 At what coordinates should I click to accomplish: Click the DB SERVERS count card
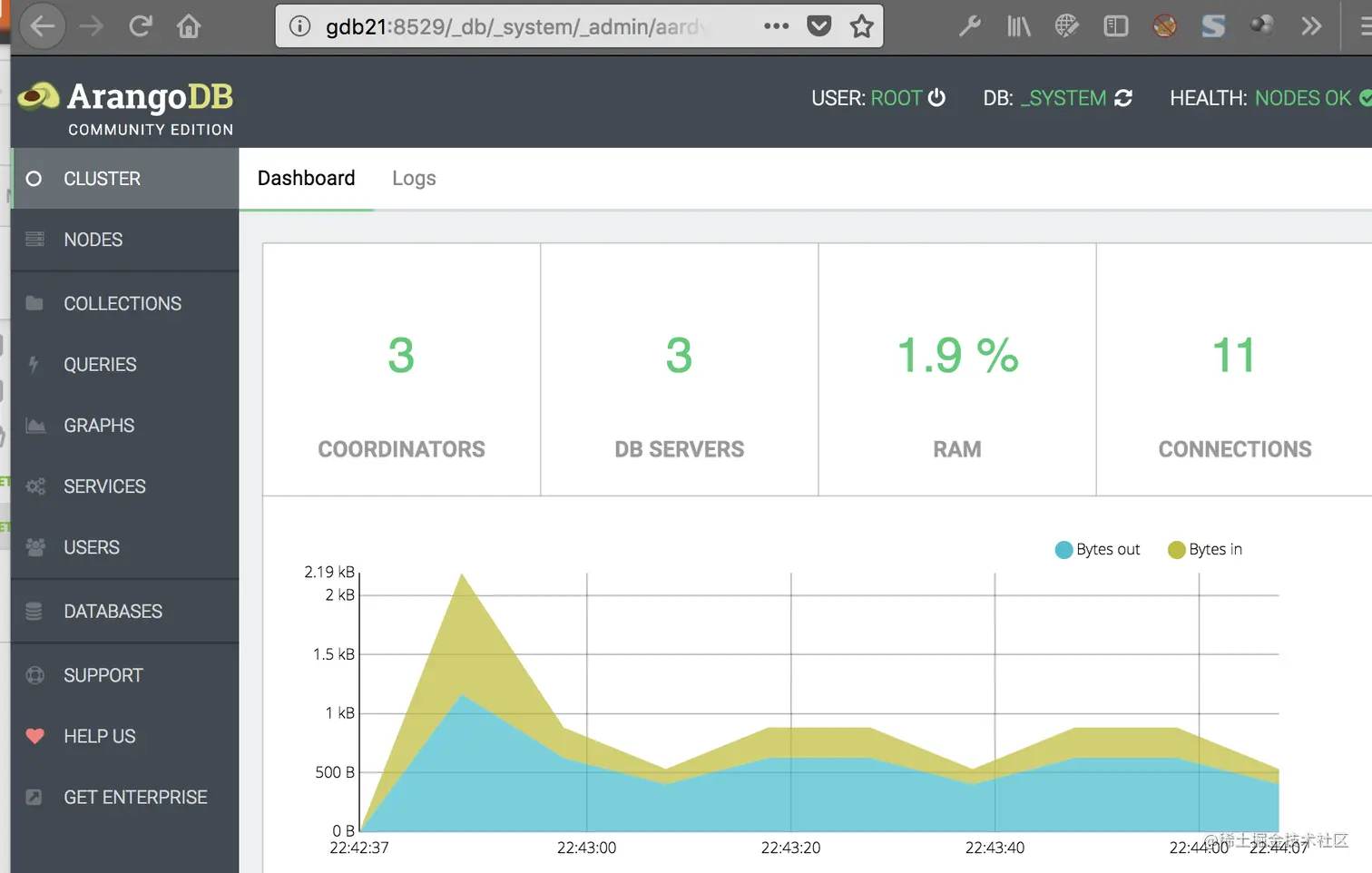[x=680, y=369]
